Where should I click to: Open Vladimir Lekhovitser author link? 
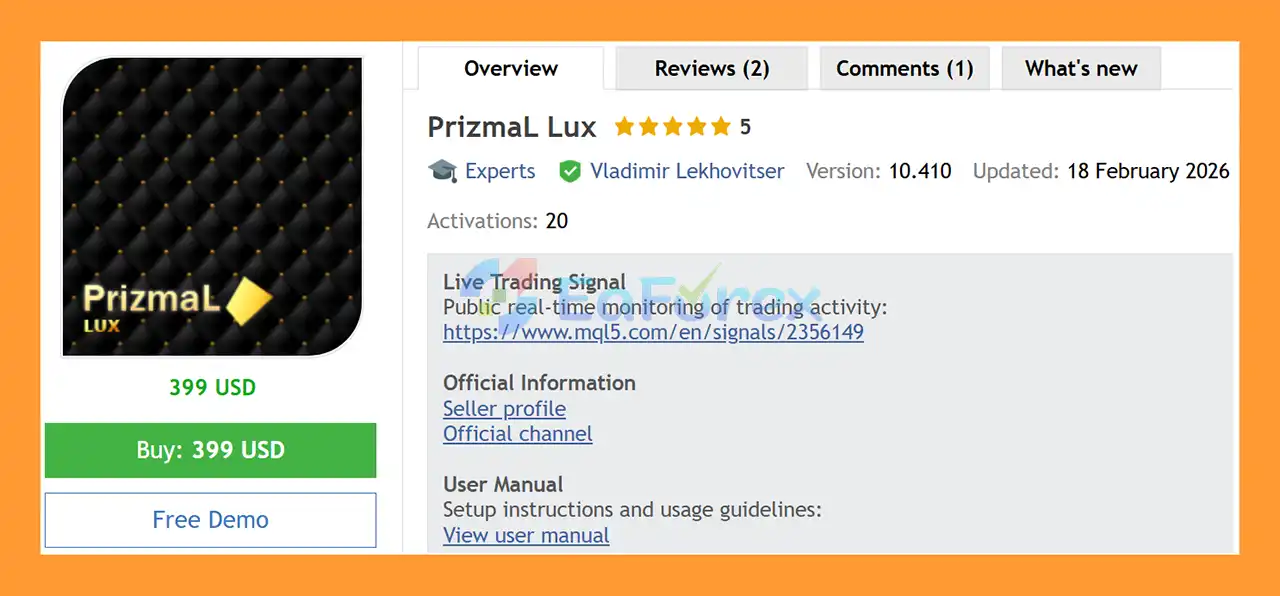coord(687,171)
